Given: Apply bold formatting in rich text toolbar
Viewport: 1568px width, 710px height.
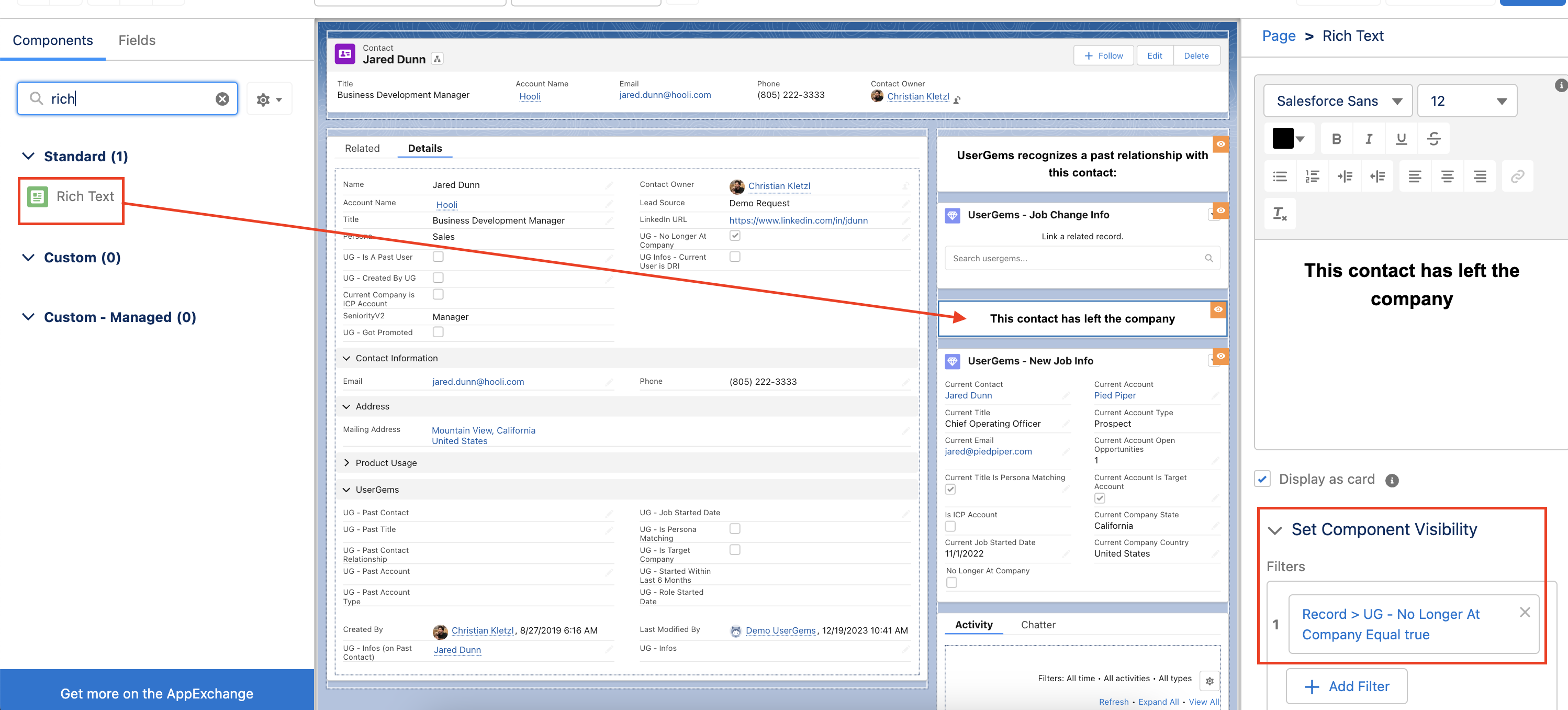Looking at the screenshot, I should tap(1336, 139).
